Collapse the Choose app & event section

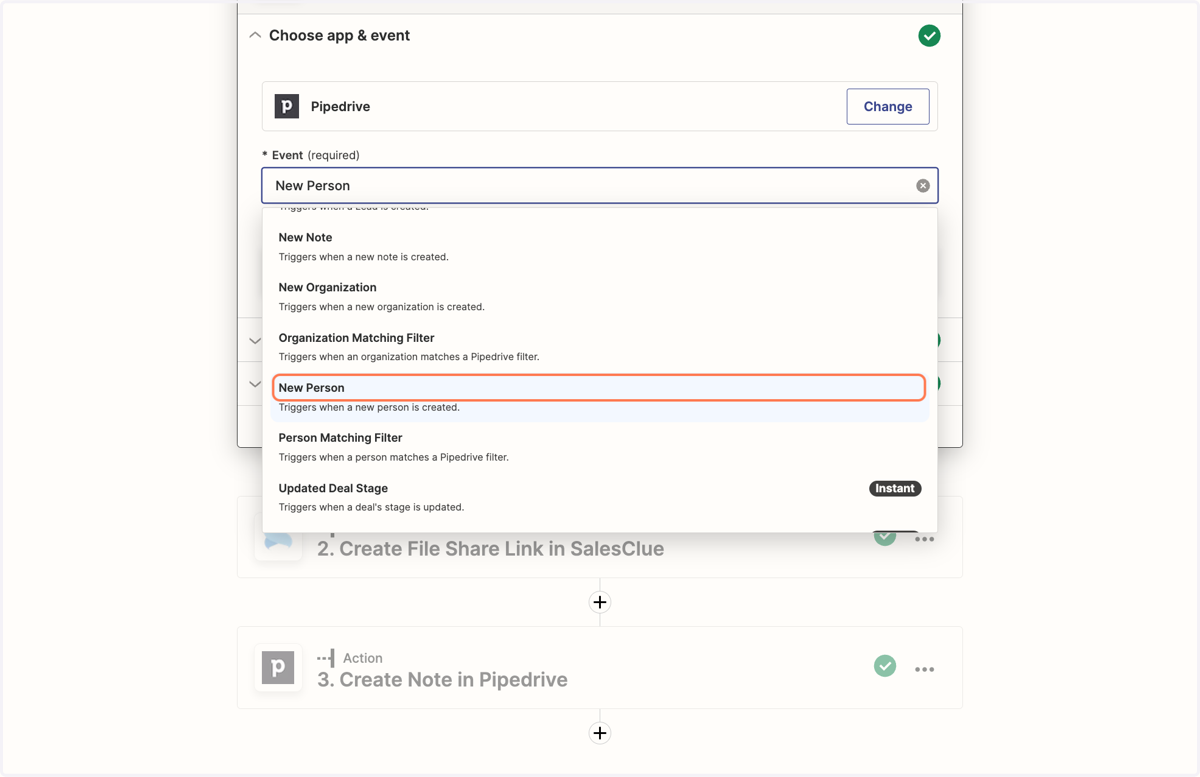[255, 35]
